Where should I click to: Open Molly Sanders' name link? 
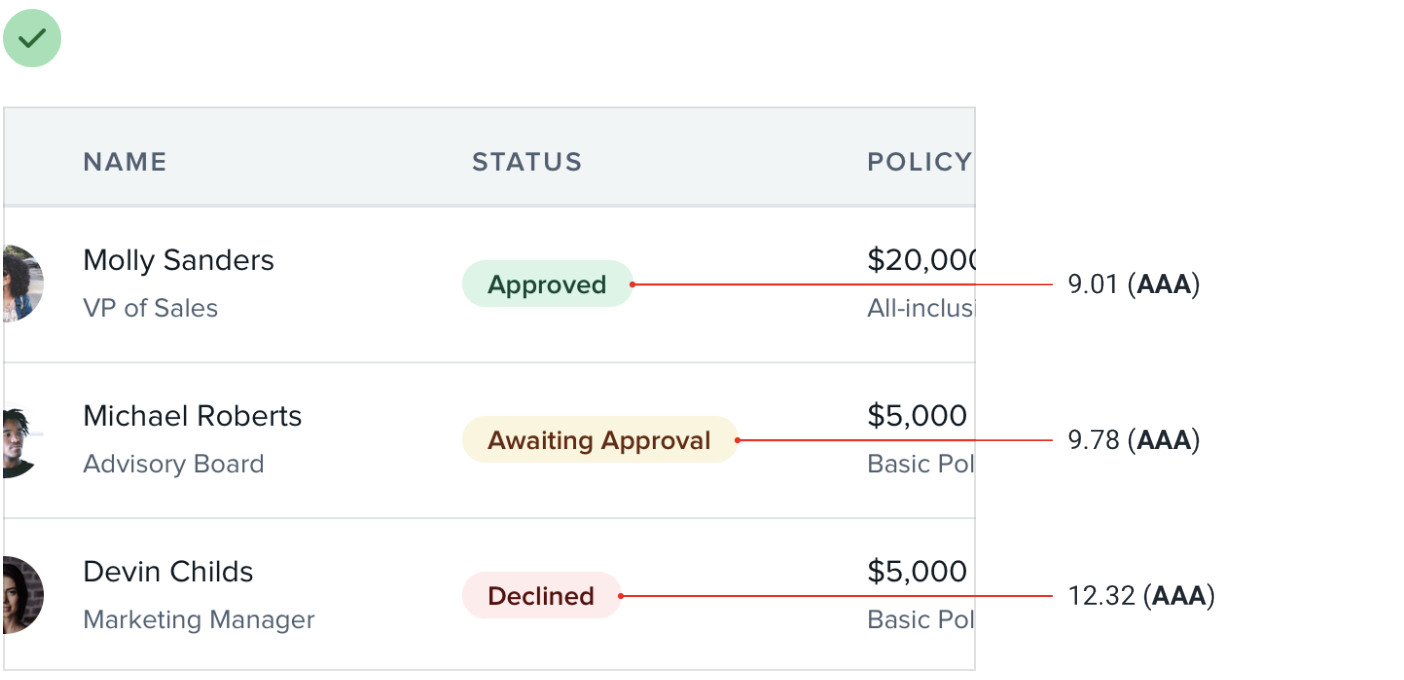tap(178, 260)
